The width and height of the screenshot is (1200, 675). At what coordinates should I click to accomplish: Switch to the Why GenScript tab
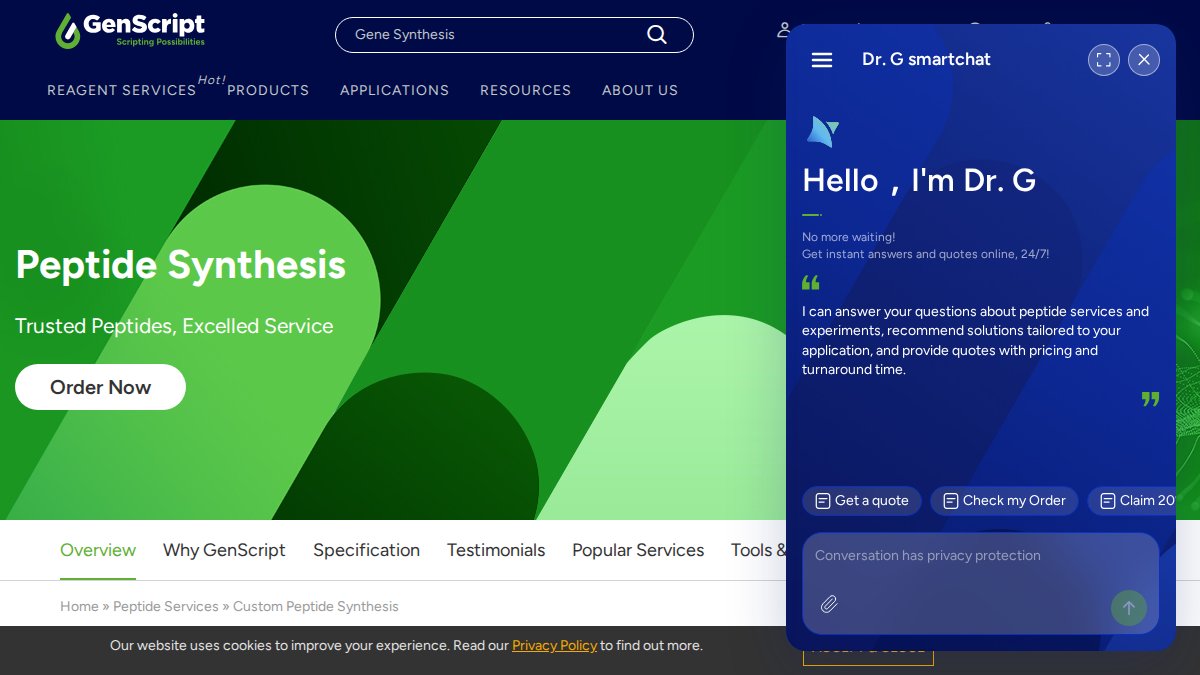coord(224,550)
